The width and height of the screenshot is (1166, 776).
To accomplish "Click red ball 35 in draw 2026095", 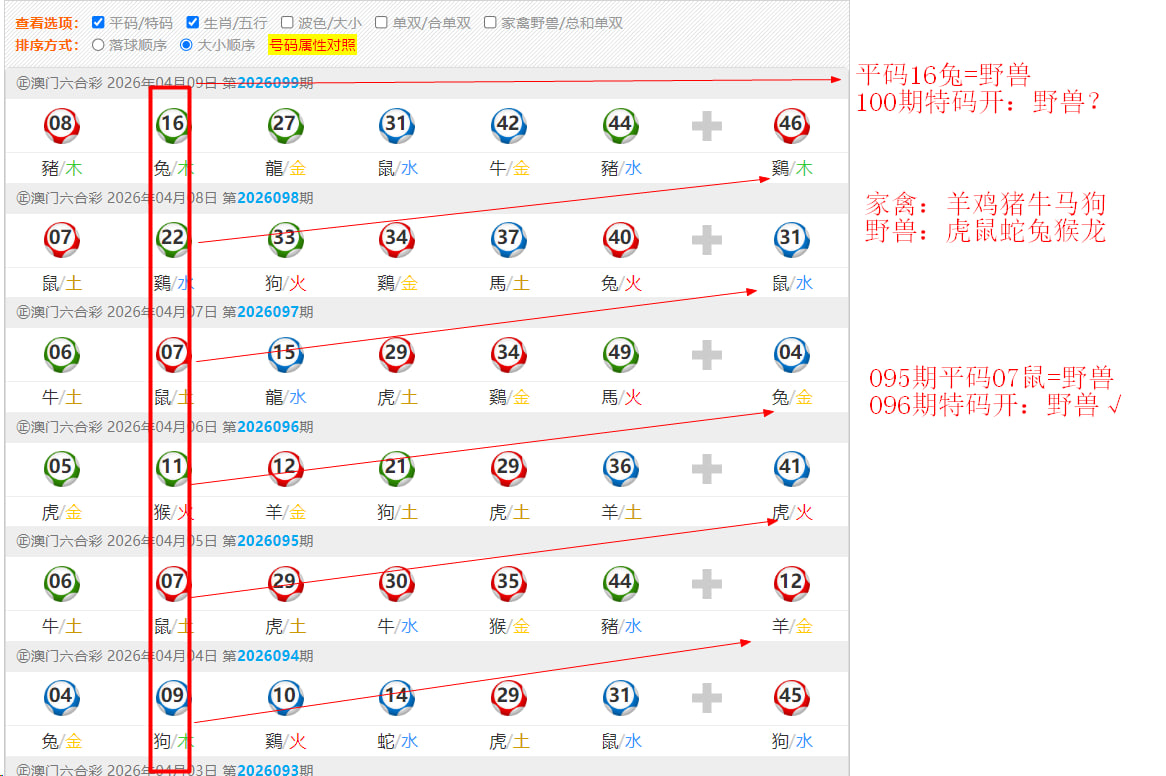I will pyautogui.click(x=508, y=582).
